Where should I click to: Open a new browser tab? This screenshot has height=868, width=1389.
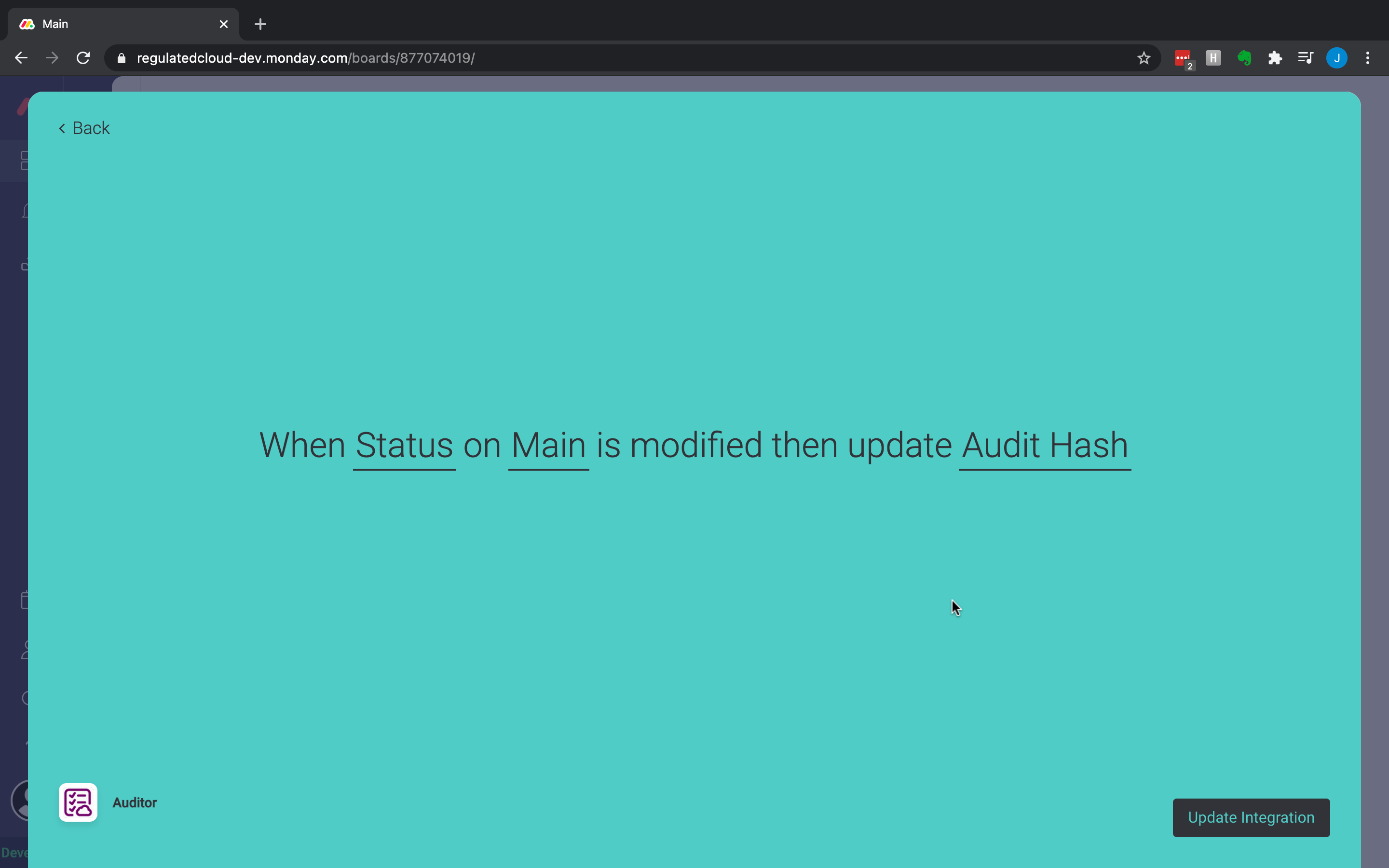[x=260, y=24]
